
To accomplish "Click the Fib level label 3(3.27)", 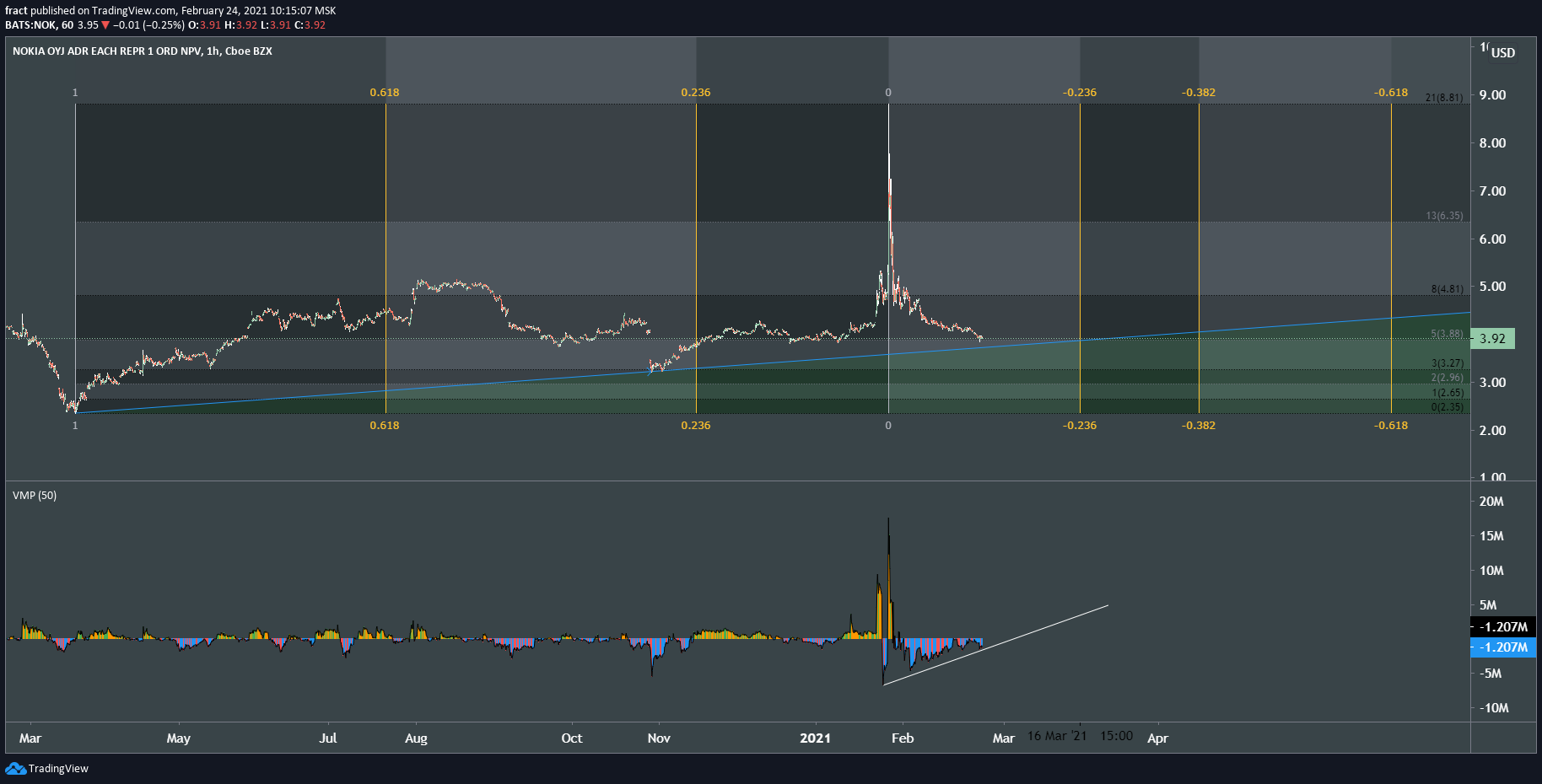I will tap(1447, 363).
